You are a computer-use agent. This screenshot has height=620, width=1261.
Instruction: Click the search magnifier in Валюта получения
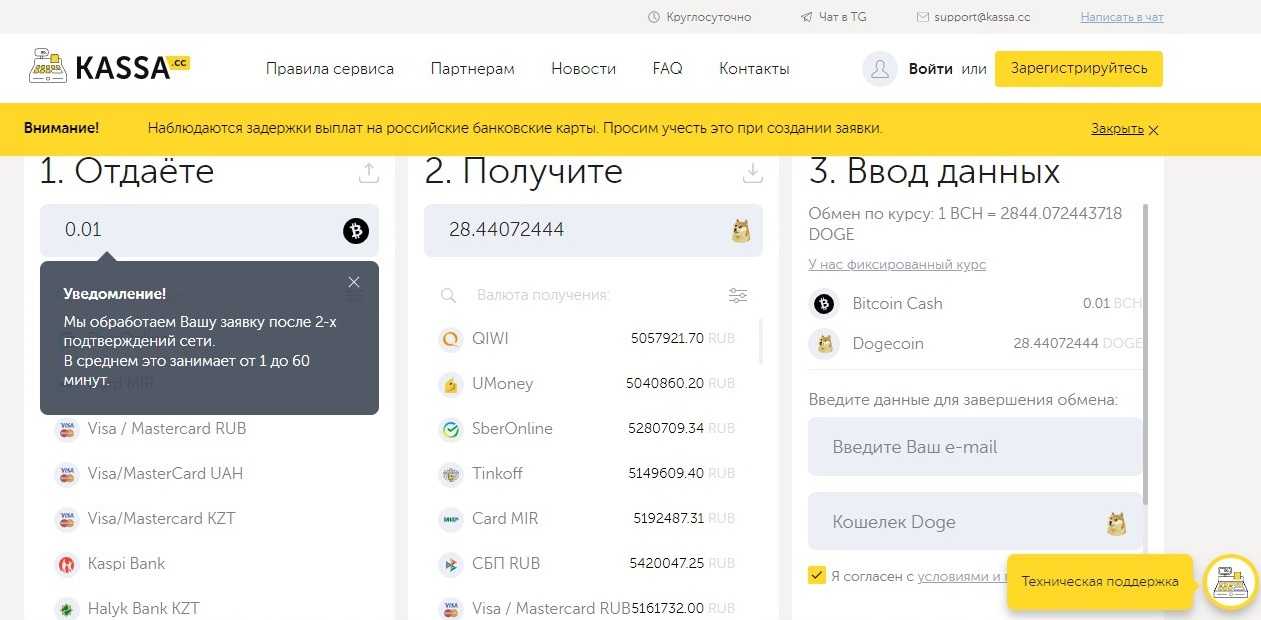point(449,296)
